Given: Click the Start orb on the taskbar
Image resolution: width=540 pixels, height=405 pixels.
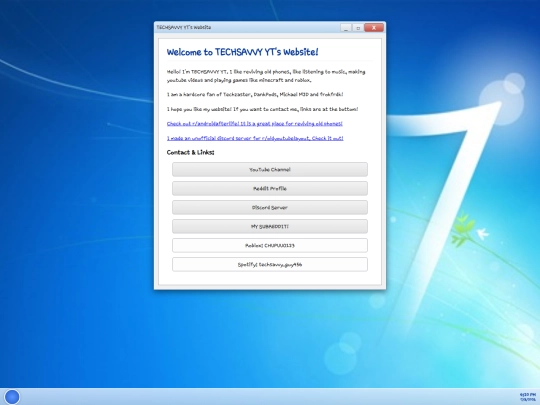Looking at the screenshot, I should coord(12,397).
